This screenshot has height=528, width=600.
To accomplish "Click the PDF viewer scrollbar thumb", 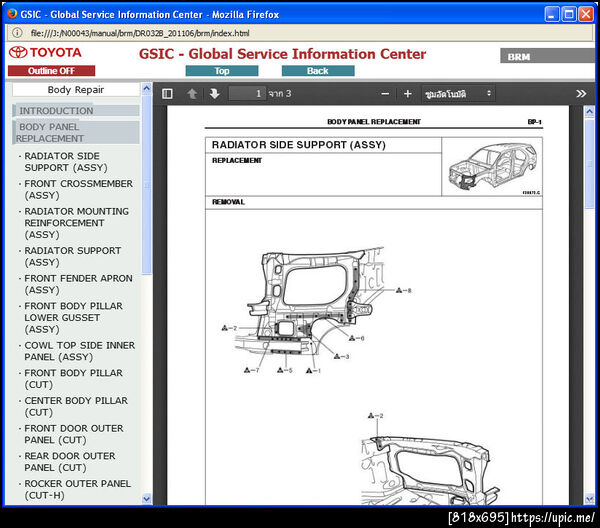I will coord(589,164).
